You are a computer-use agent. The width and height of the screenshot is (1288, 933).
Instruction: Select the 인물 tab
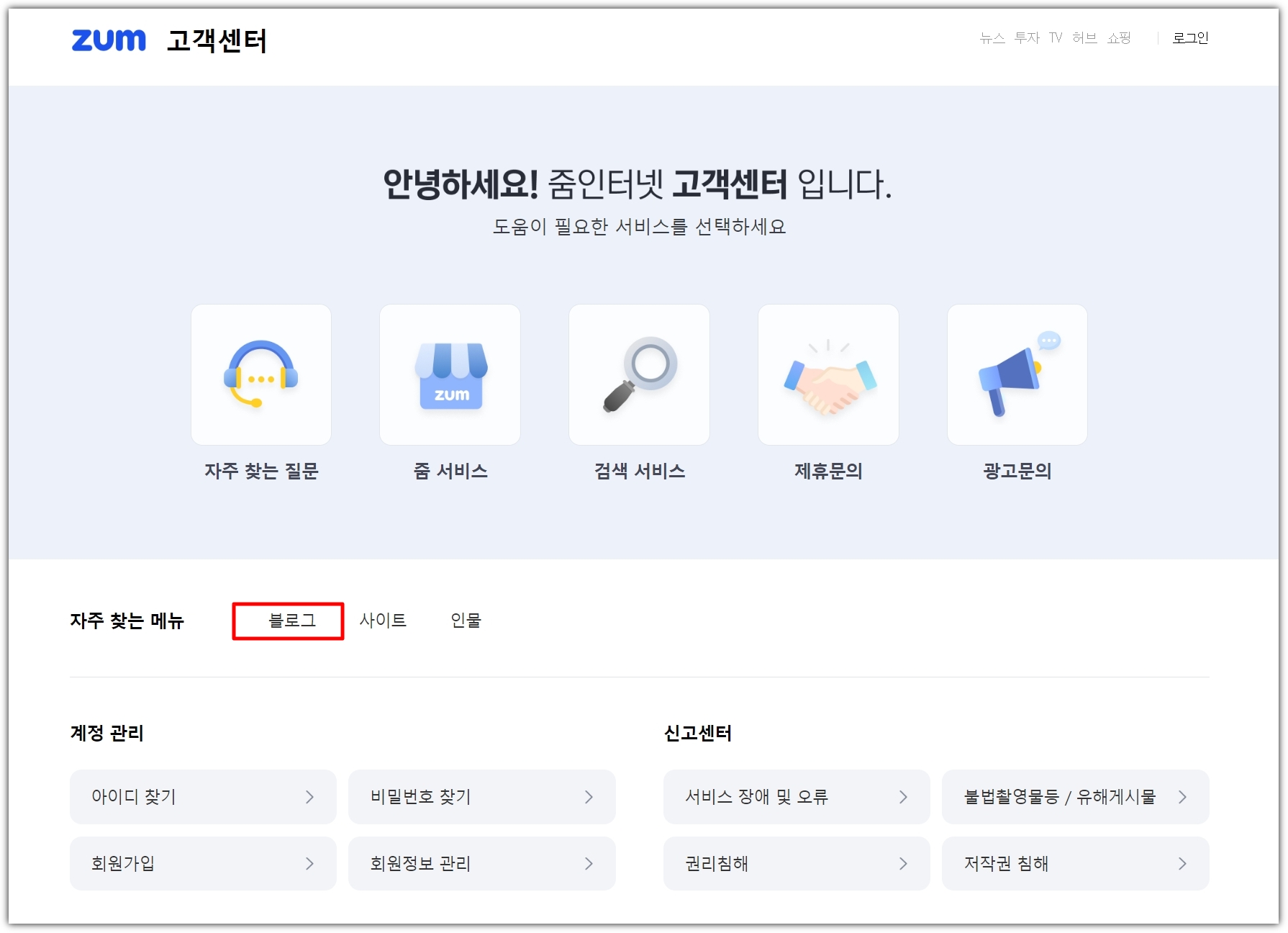click(466, 621)
